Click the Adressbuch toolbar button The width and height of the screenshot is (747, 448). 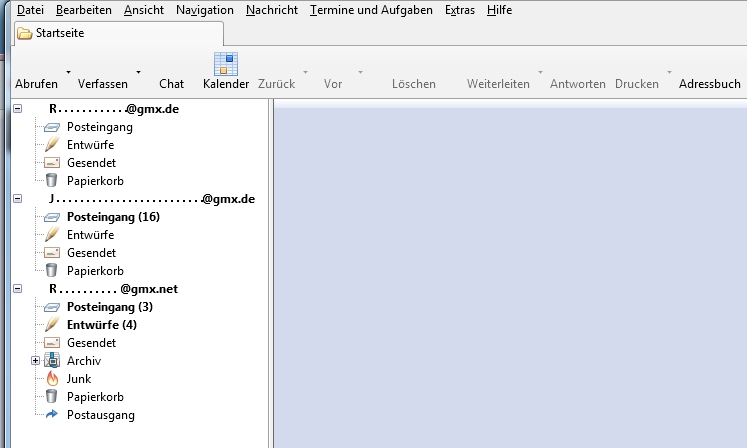(709, 84)
